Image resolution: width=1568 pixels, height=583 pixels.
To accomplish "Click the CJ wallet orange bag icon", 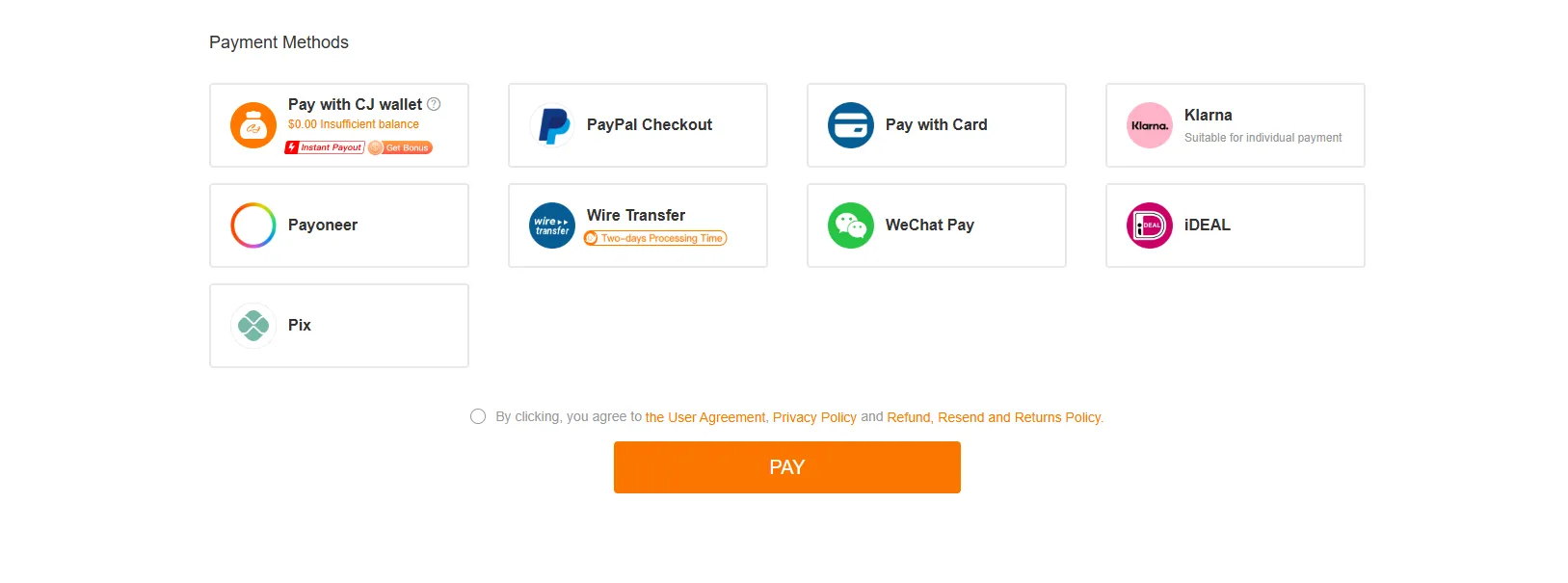I will (x=253, y=125).
